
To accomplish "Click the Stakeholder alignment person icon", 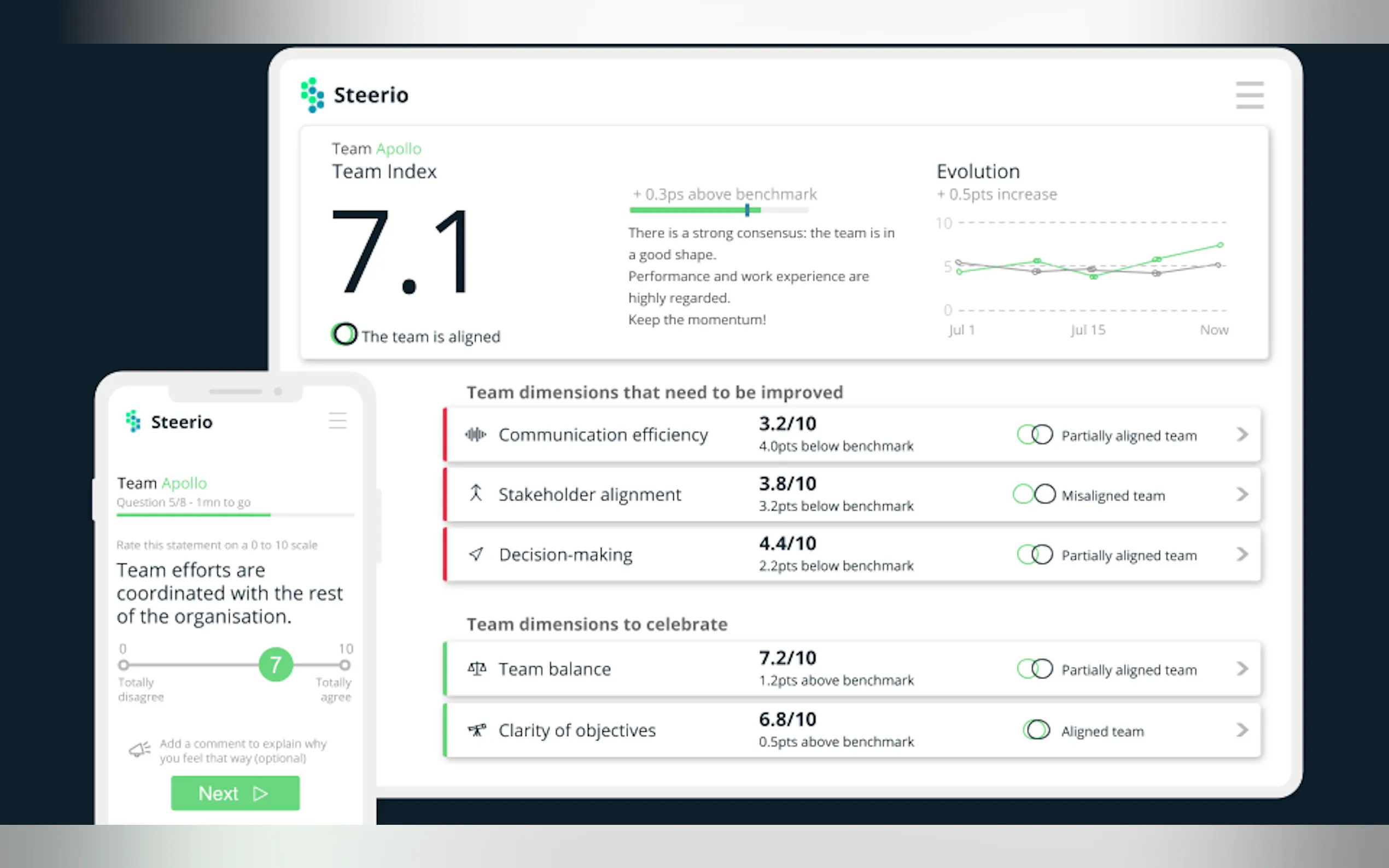I will point(475,494).
